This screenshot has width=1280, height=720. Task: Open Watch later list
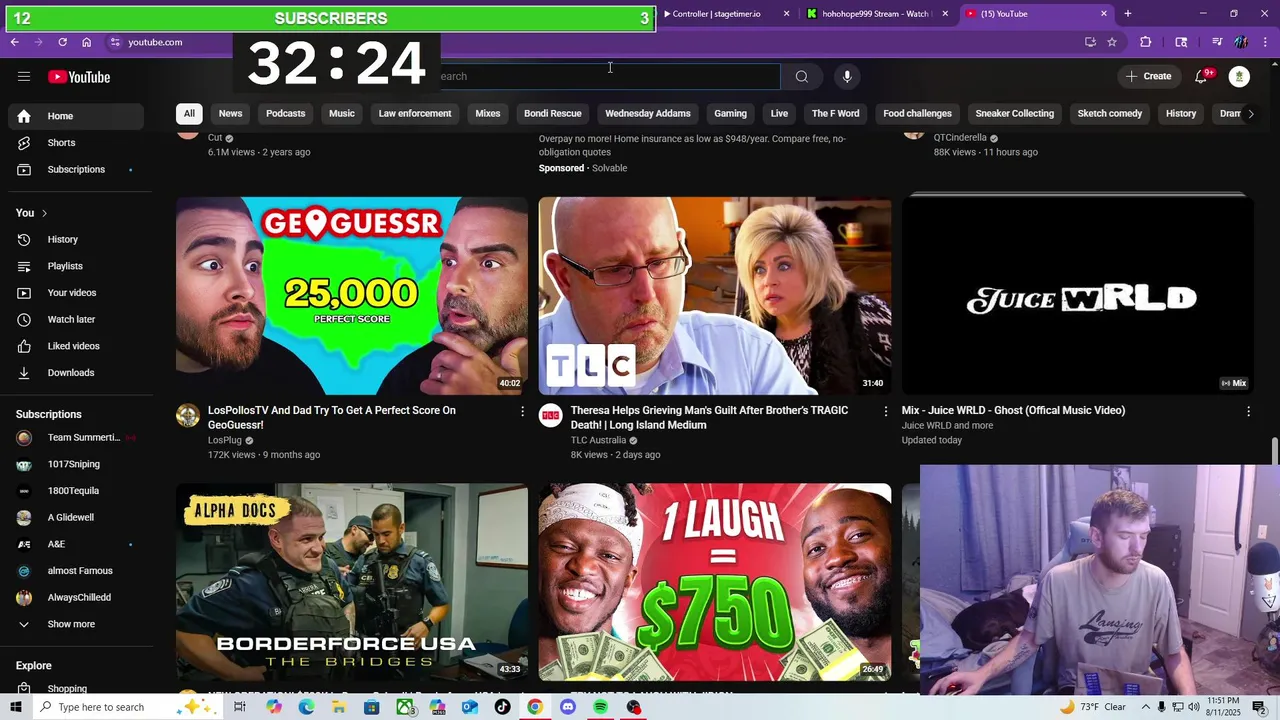(x=75, y=320)
